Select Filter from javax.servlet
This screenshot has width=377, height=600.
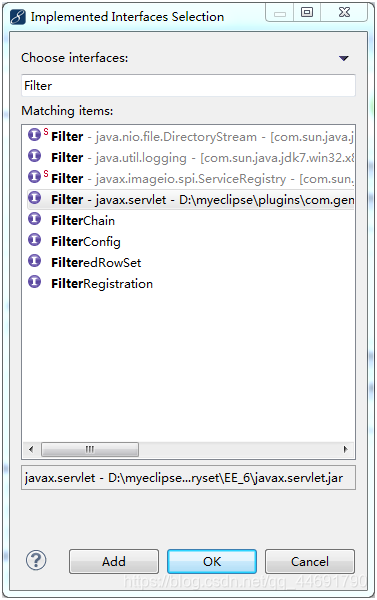pyautogui.click(x=191, y=199)
